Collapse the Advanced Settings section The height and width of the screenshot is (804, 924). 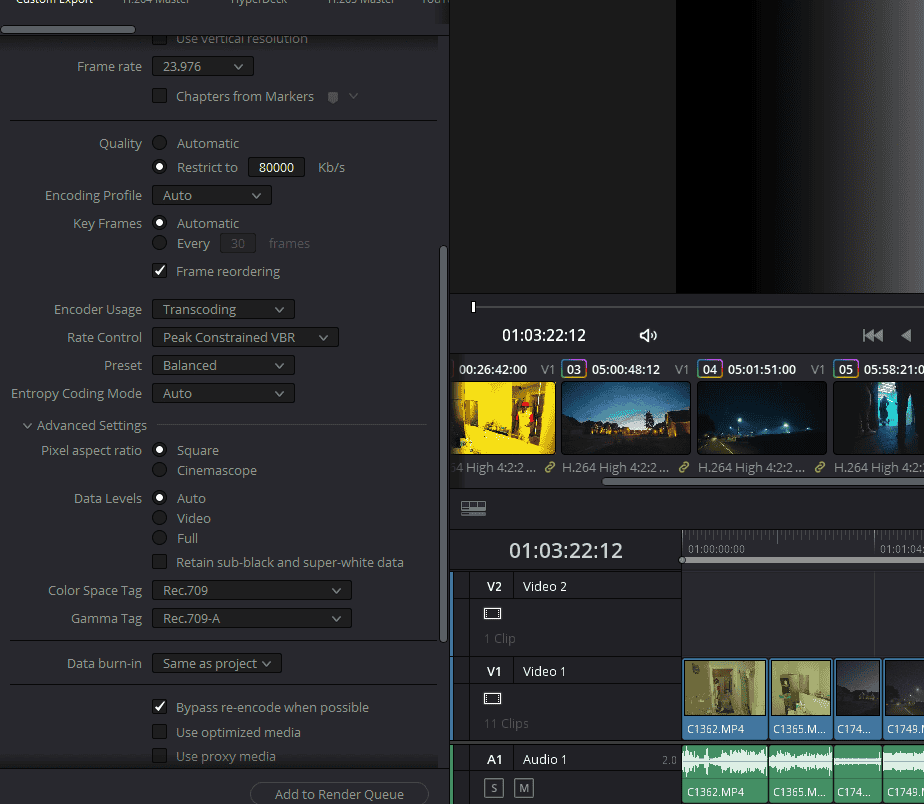pos(27,426)
